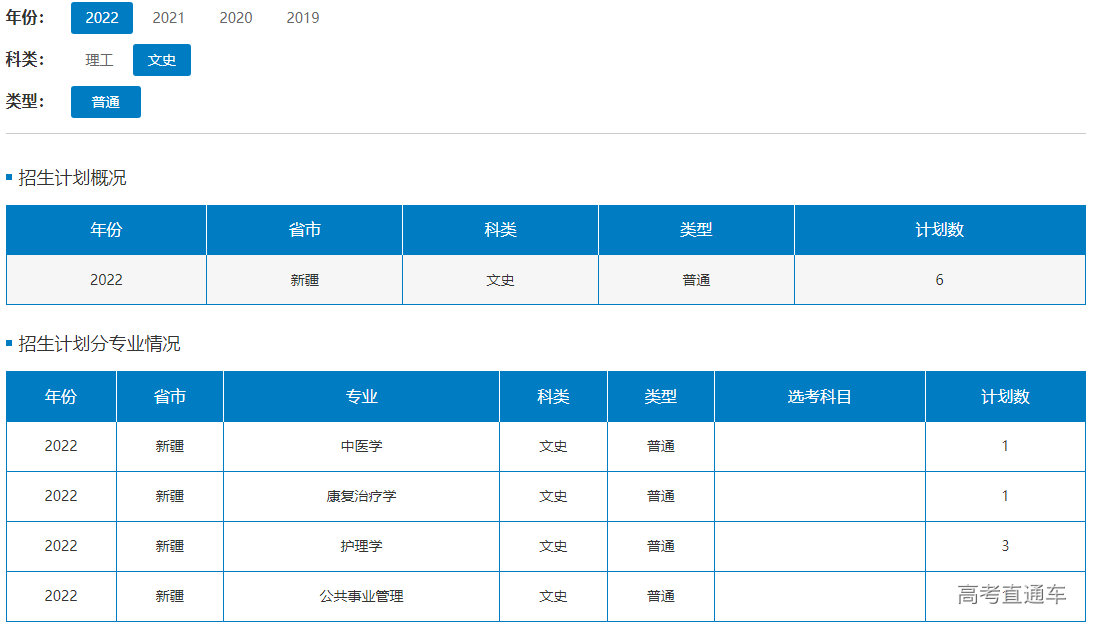Screen dimensions: 1095x634
Task: Click the 护理学 major cell
Action: click(361, 546)
